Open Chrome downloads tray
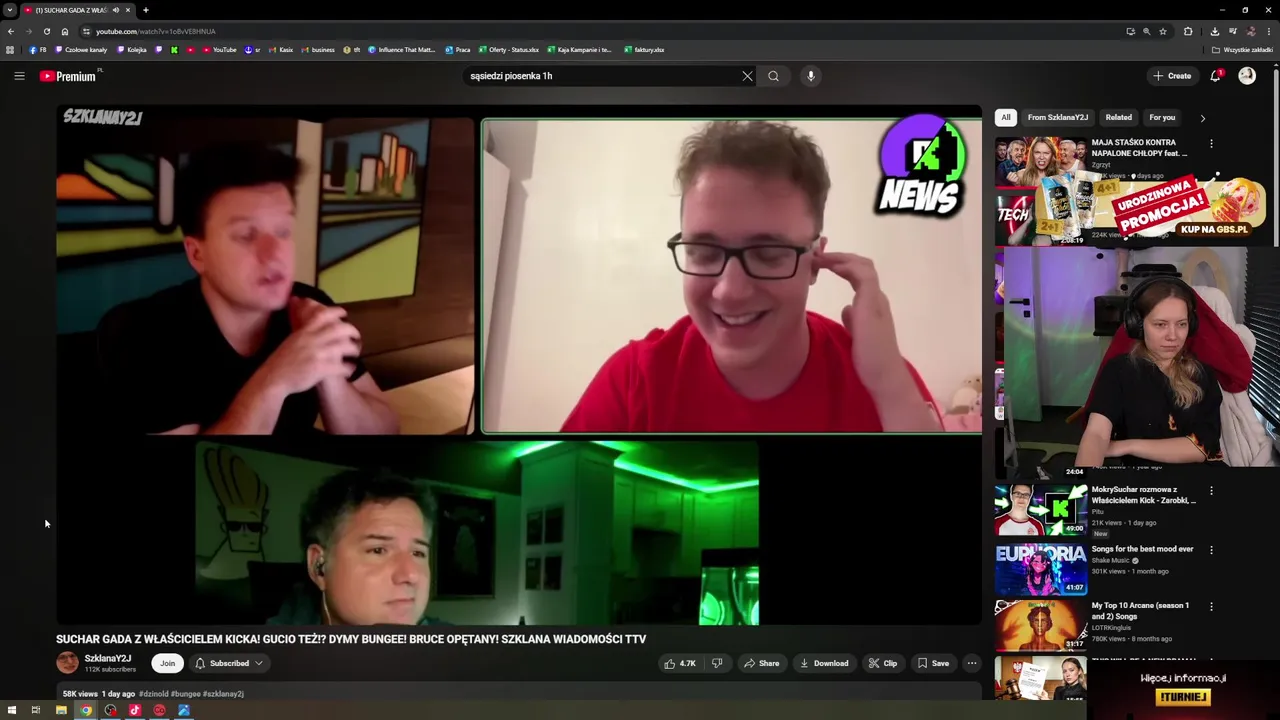Image resolution: width=1280 pixels, height=720 pixels. [1214, 31]
